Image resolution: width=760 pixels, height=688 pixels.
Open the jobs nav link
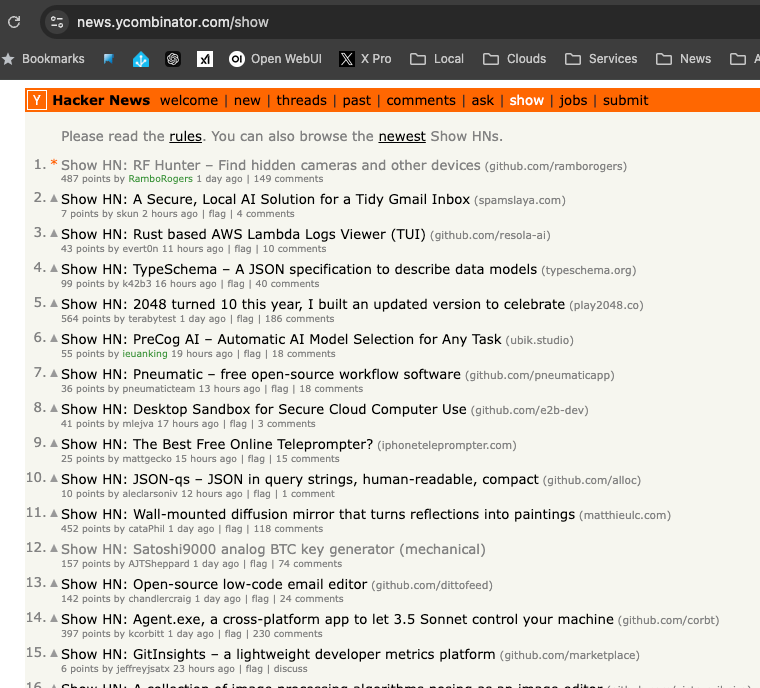point(573,100)
